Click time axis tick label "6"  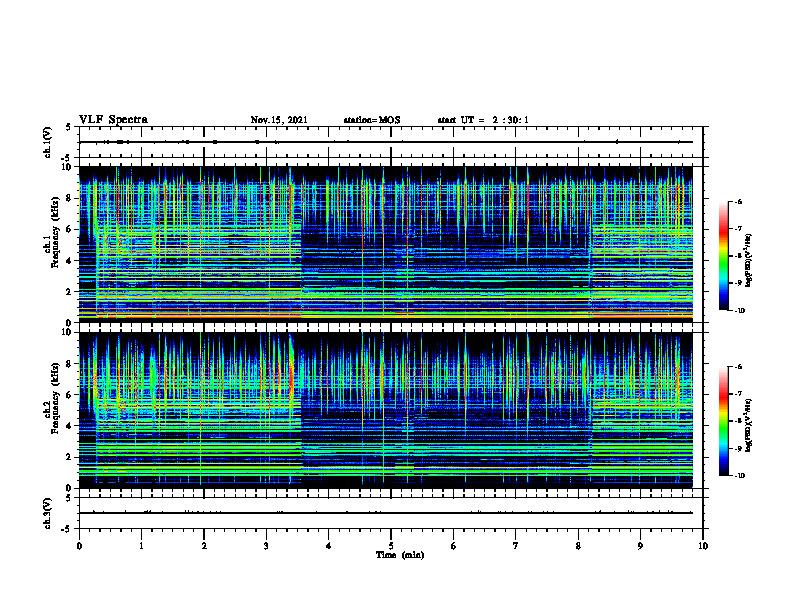tap(453, 546)
